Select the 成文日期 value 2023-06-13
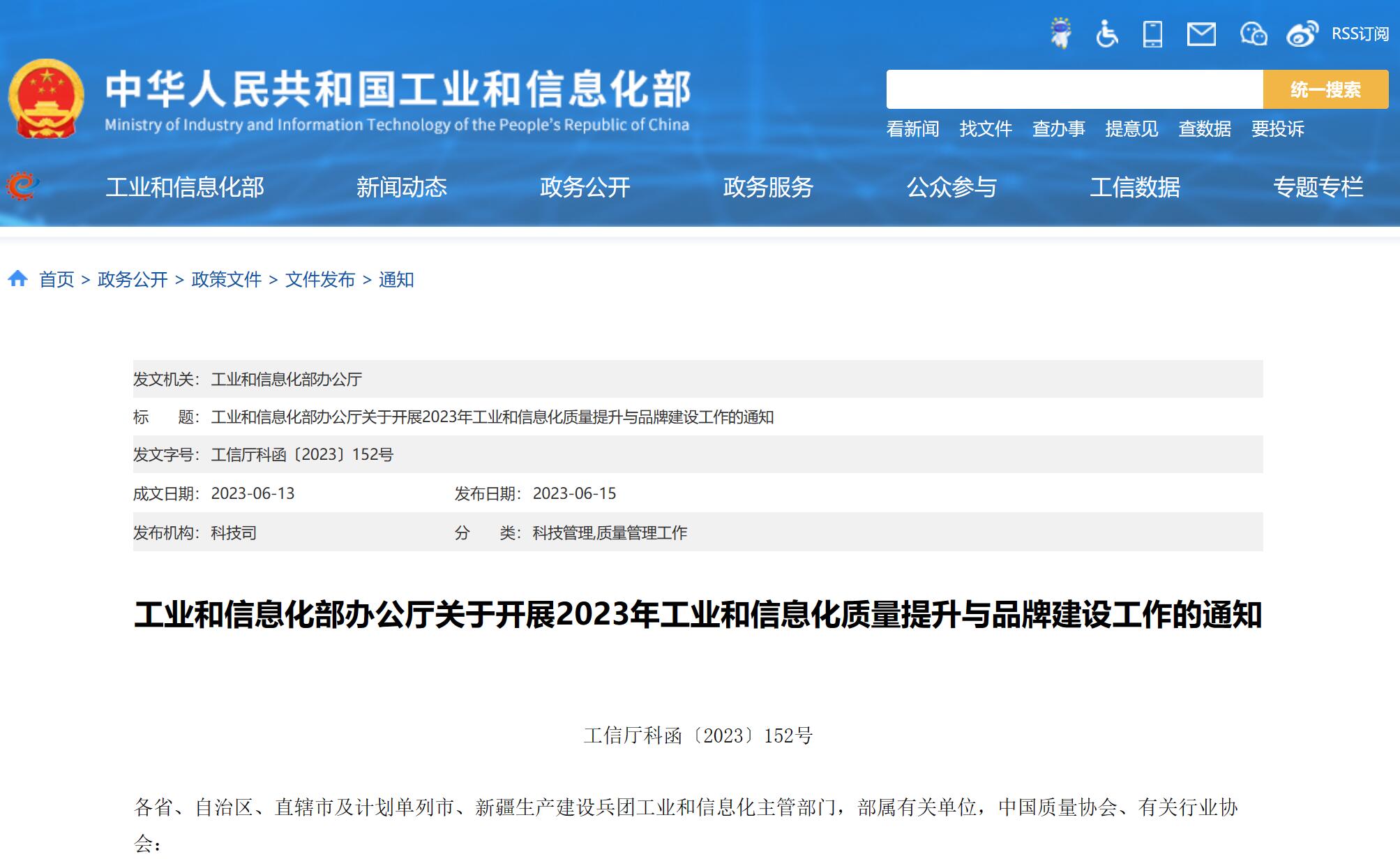 253,494
